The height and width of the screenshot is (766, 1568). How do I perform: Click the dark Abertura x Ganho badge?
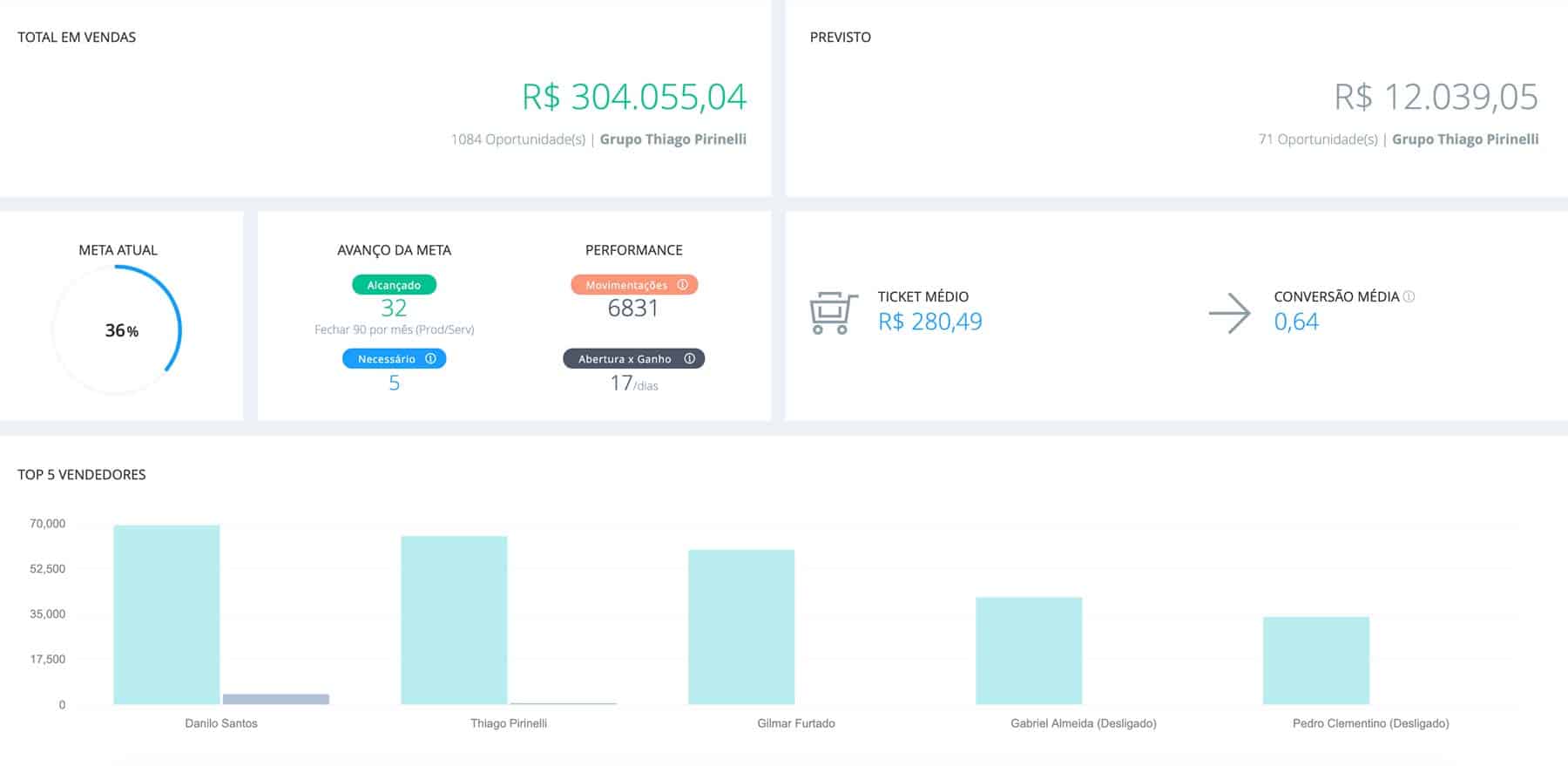point(625,359)
